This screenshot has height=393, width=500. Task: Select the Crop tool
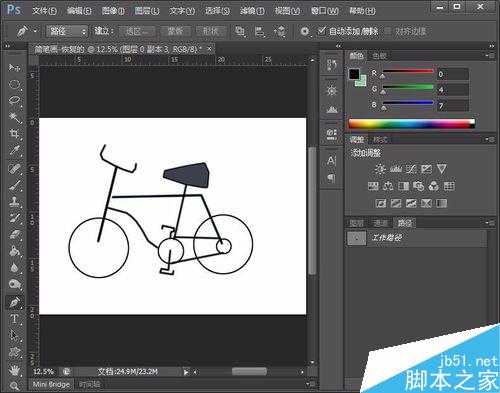point(14,134)
